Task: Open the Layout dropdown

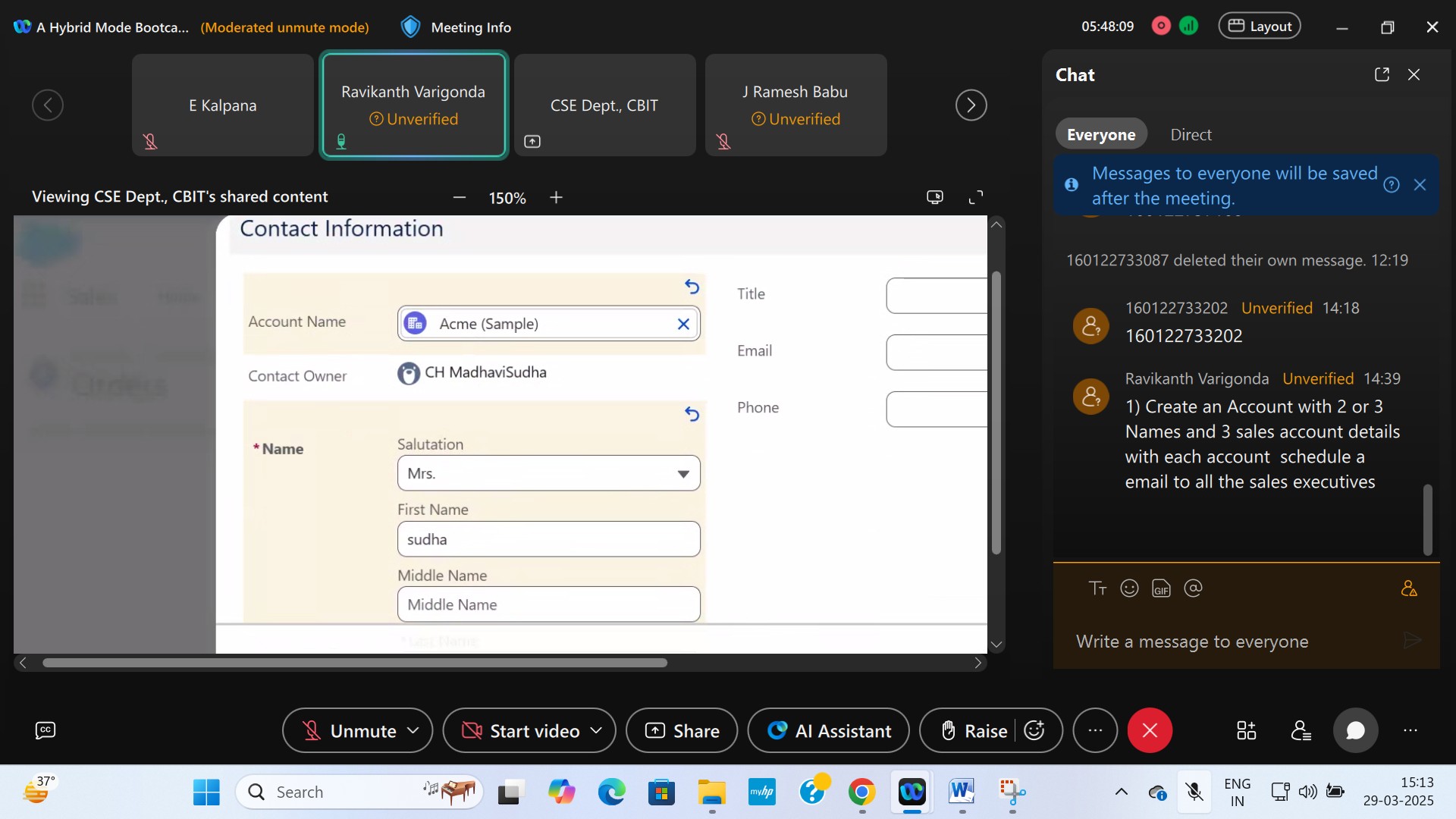Action: pos(1260,27)
